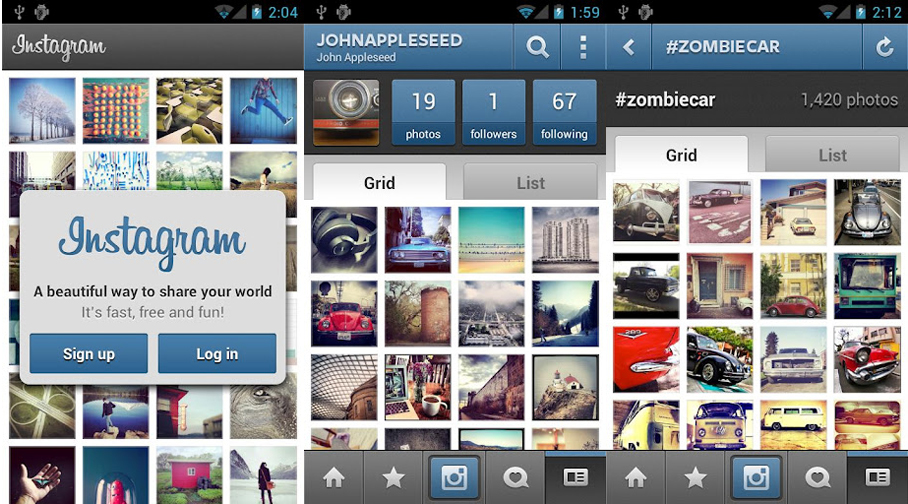Tap the vintage camera profile picture
The width and height of the screenshot is (908, 504).
[346, 112]
